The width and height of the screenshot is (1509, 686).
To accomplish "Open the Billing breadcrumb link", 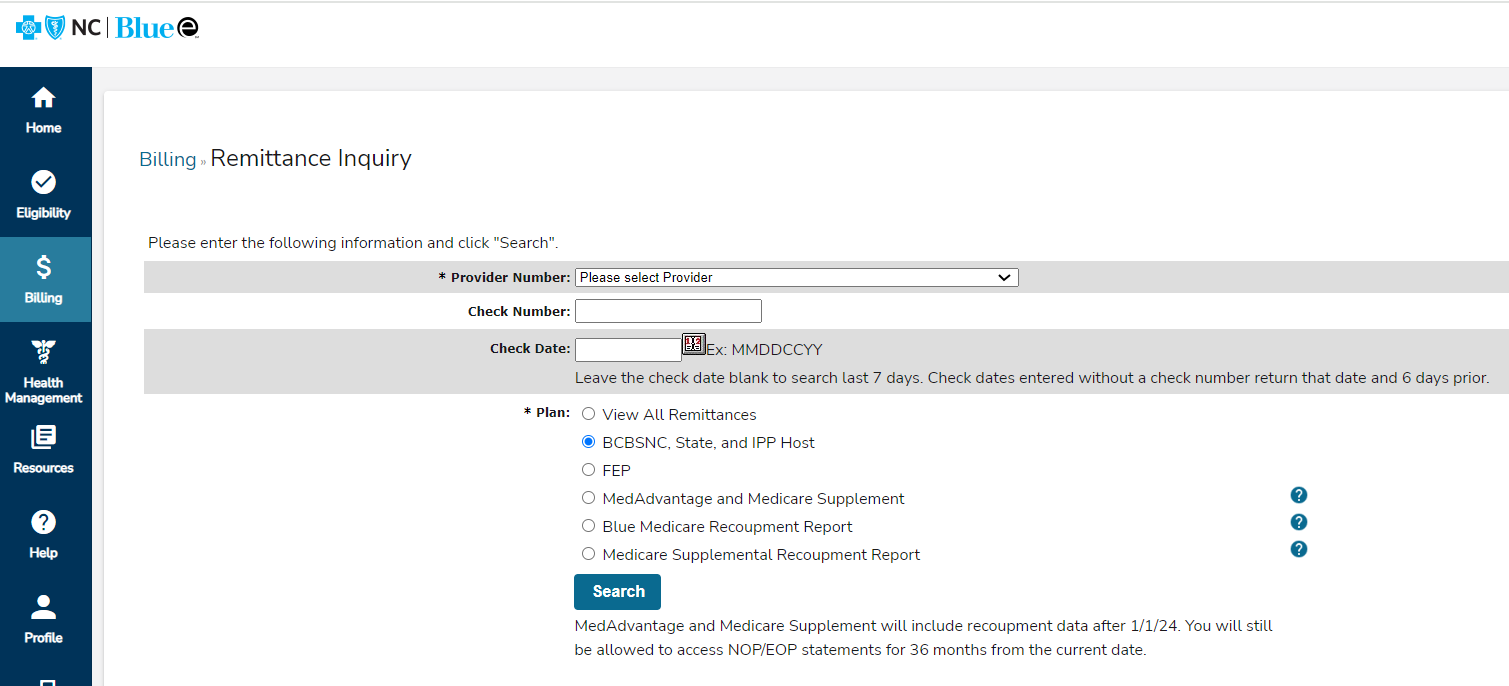I will pos(167,158).
